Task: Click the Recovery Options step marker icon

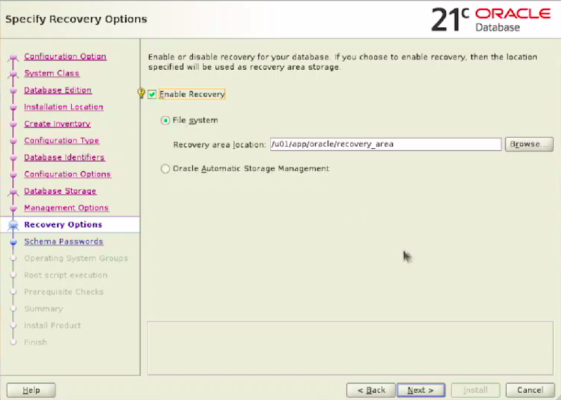Action: tap(14, 225)
